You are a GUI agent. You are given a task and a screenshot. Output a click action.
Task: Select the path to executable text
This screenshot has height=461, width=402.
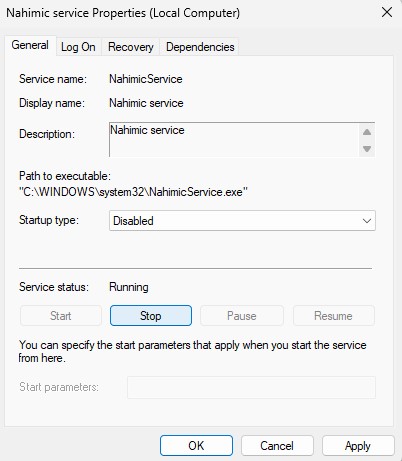pyautogui.click(x=133, y=192)
